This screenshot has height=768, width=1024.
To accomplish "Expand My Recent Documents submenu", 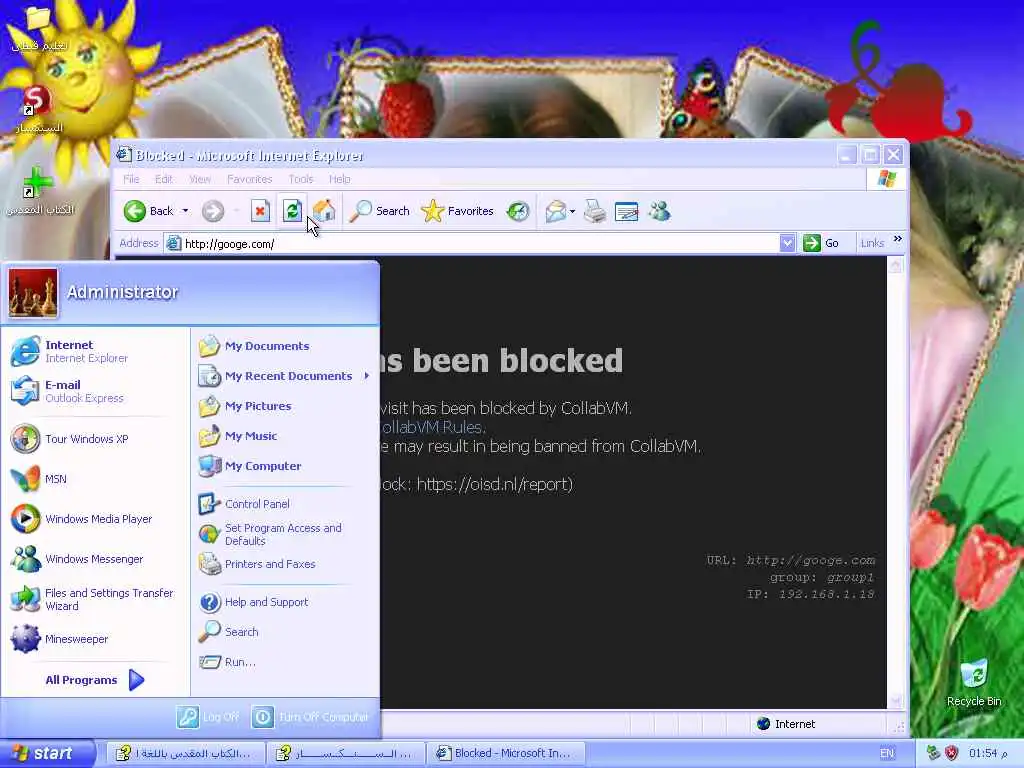I will coord(285,376).
